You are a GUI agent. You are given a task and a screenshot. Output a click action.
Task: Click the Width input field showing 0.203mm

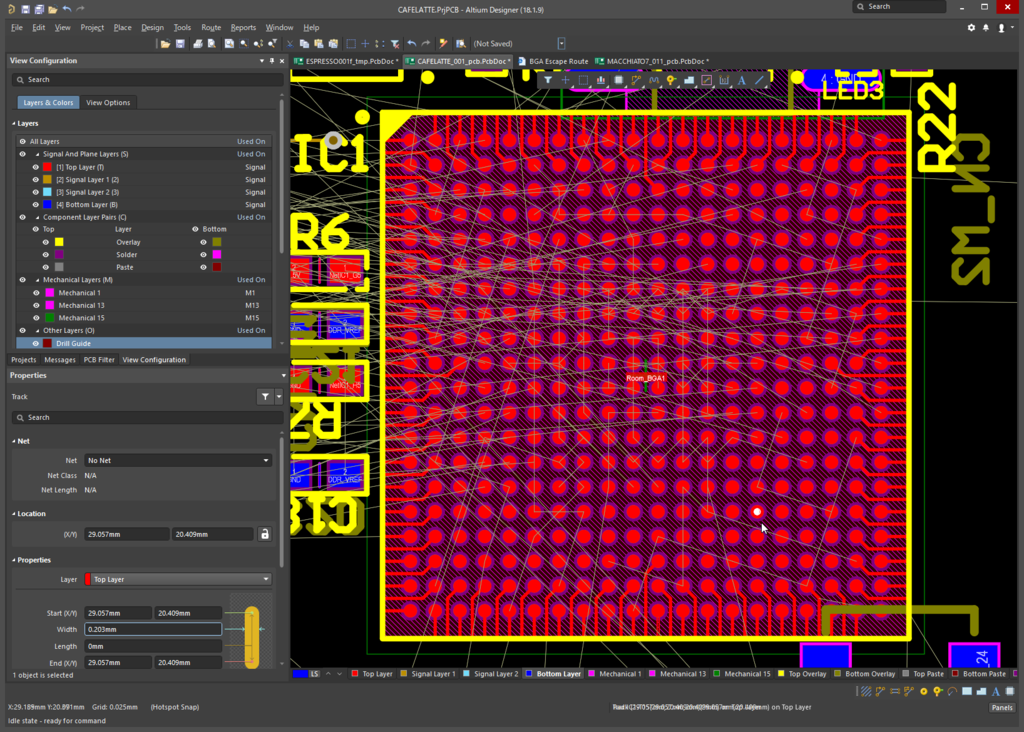click(153, 629)
